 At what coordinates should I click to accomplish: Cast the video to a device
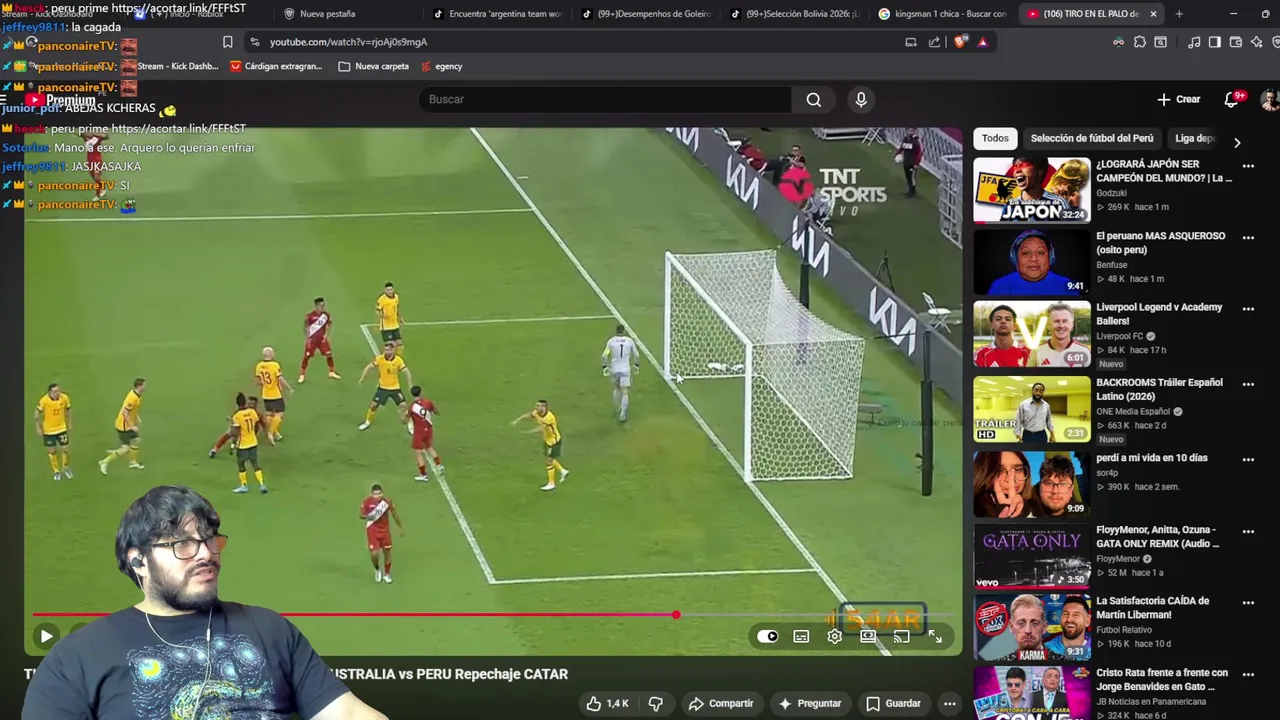[901, 636]
